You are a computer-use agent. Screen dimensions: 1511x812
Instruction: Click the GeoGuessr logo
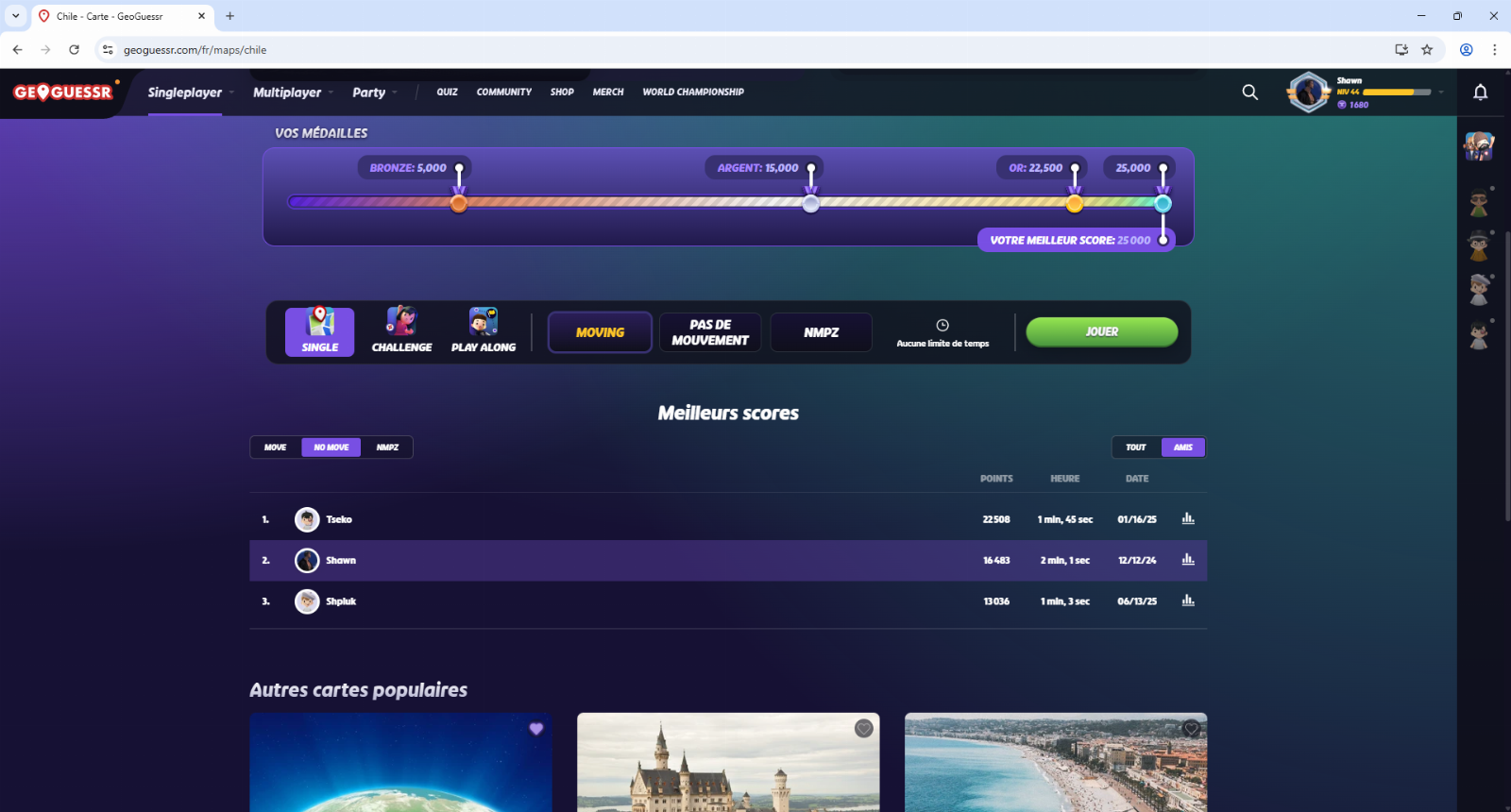point(63,92)
